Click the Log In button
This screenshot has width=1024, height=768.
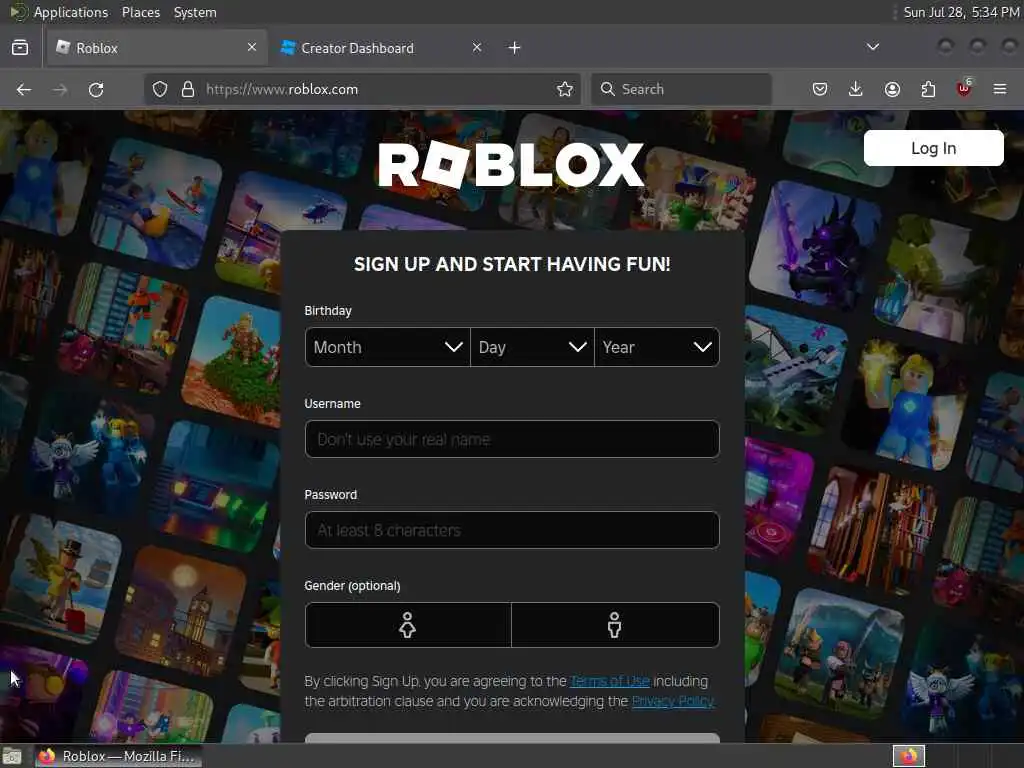click(x=933, y=148)
